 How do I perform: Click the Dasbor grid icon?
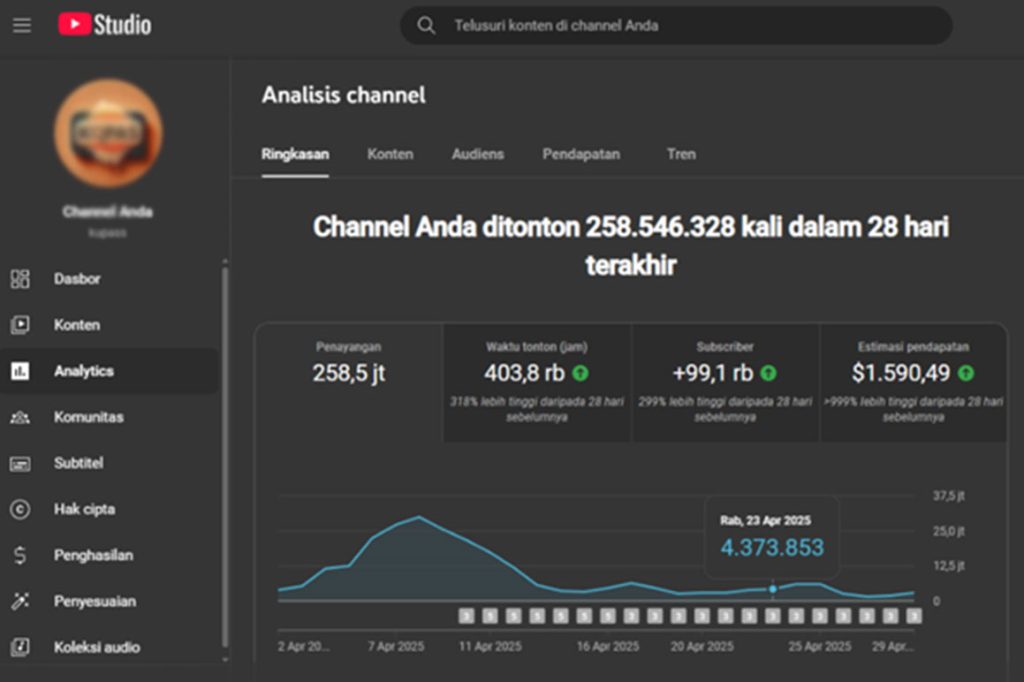pos(20,279)
